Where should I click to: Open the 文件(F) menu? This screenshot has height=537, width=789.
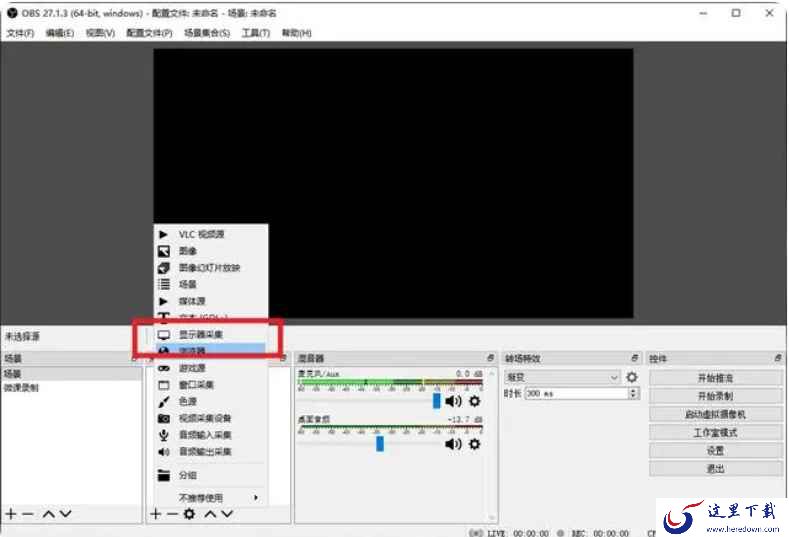[20, 33]
